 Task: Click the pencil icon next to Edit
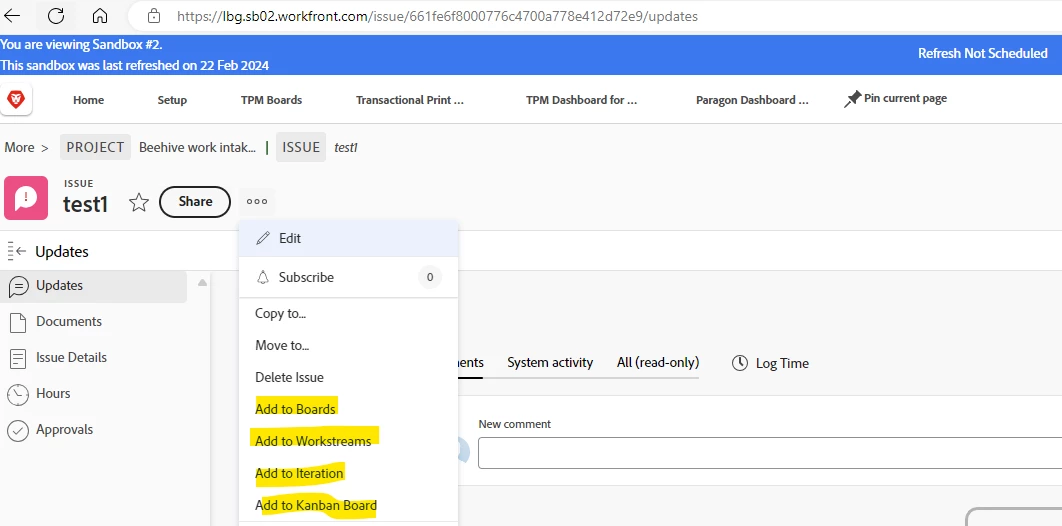pyautogui.click(x=263, y=238)
